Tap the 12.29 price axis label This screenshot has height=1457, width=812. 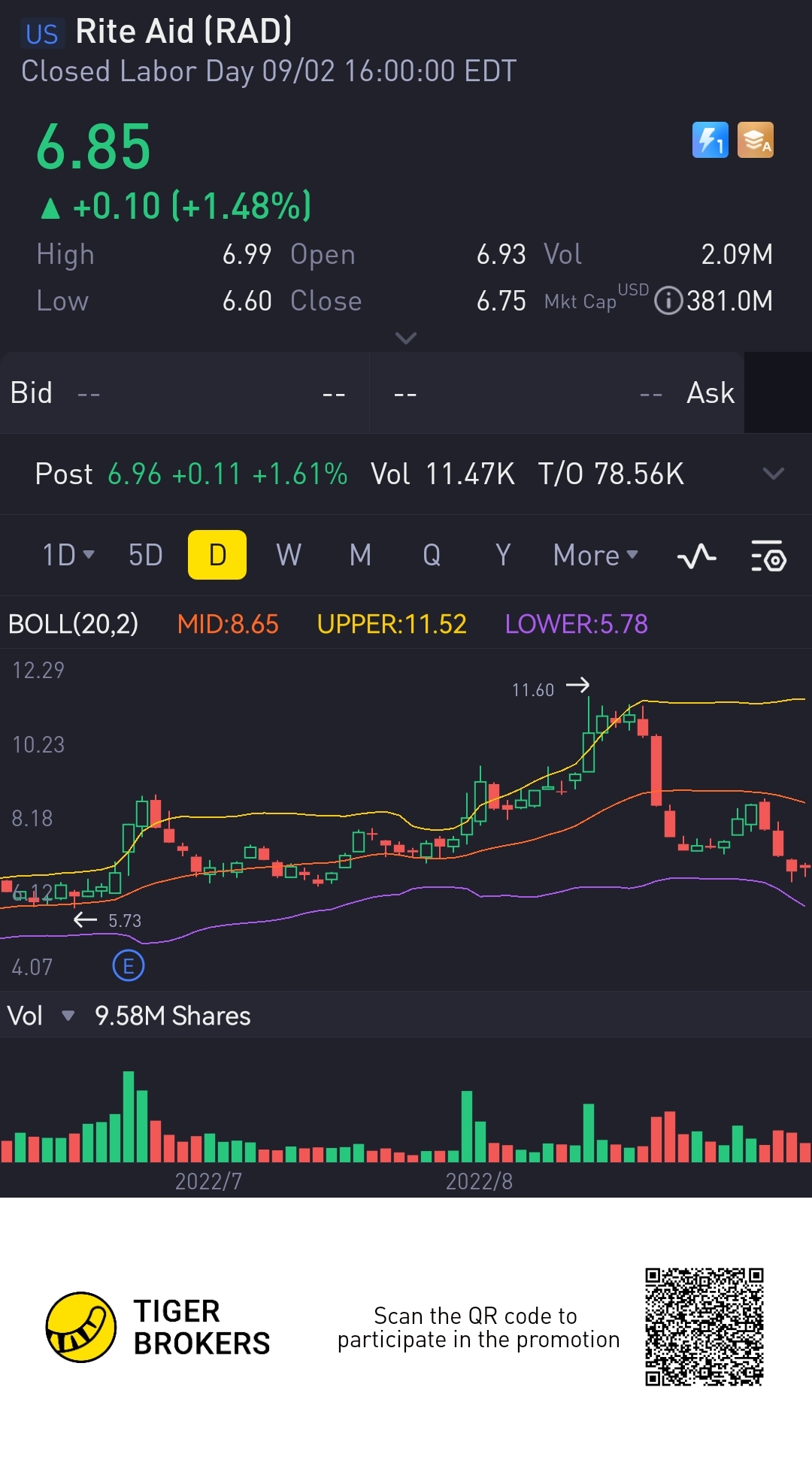point(38,670)
